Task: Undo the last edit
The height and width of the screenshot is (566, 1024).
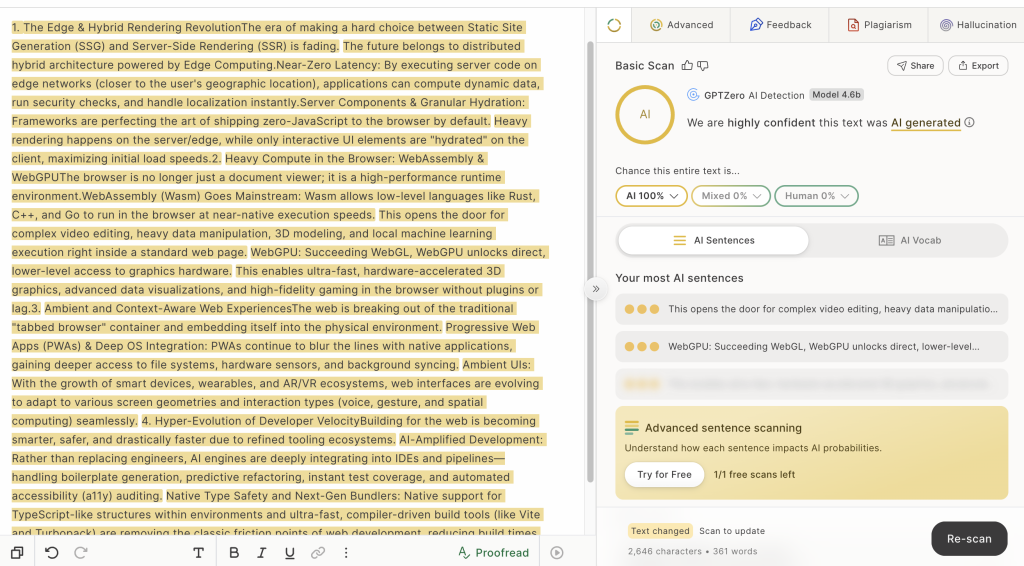Action: point(52,552)
